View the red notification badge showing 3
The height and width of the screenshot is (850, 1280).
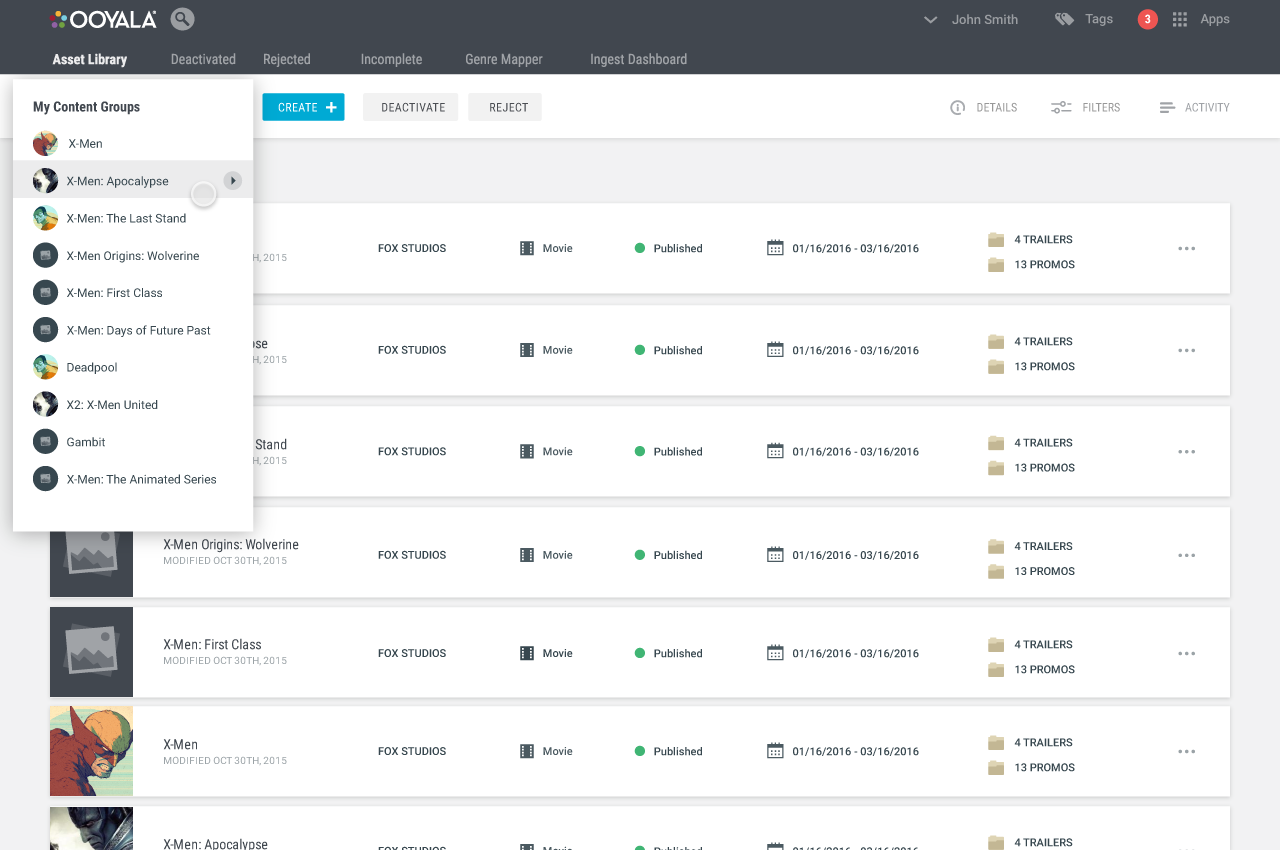tap(1148, 19)
